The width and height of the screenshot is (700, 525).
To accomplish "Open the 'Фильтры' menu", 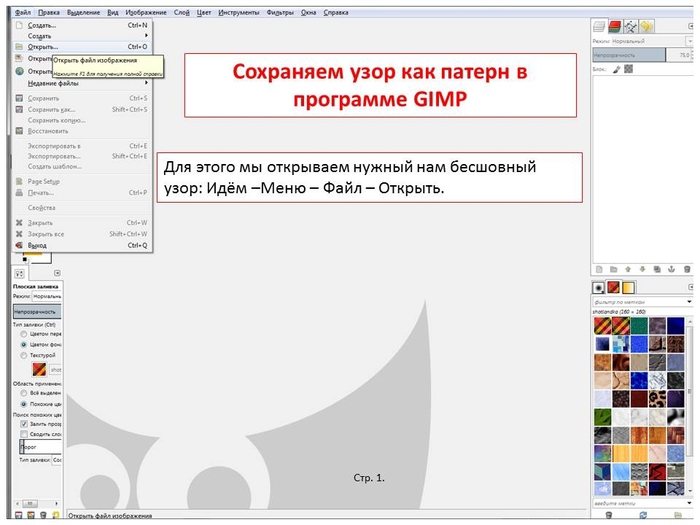I will [280, 12].
